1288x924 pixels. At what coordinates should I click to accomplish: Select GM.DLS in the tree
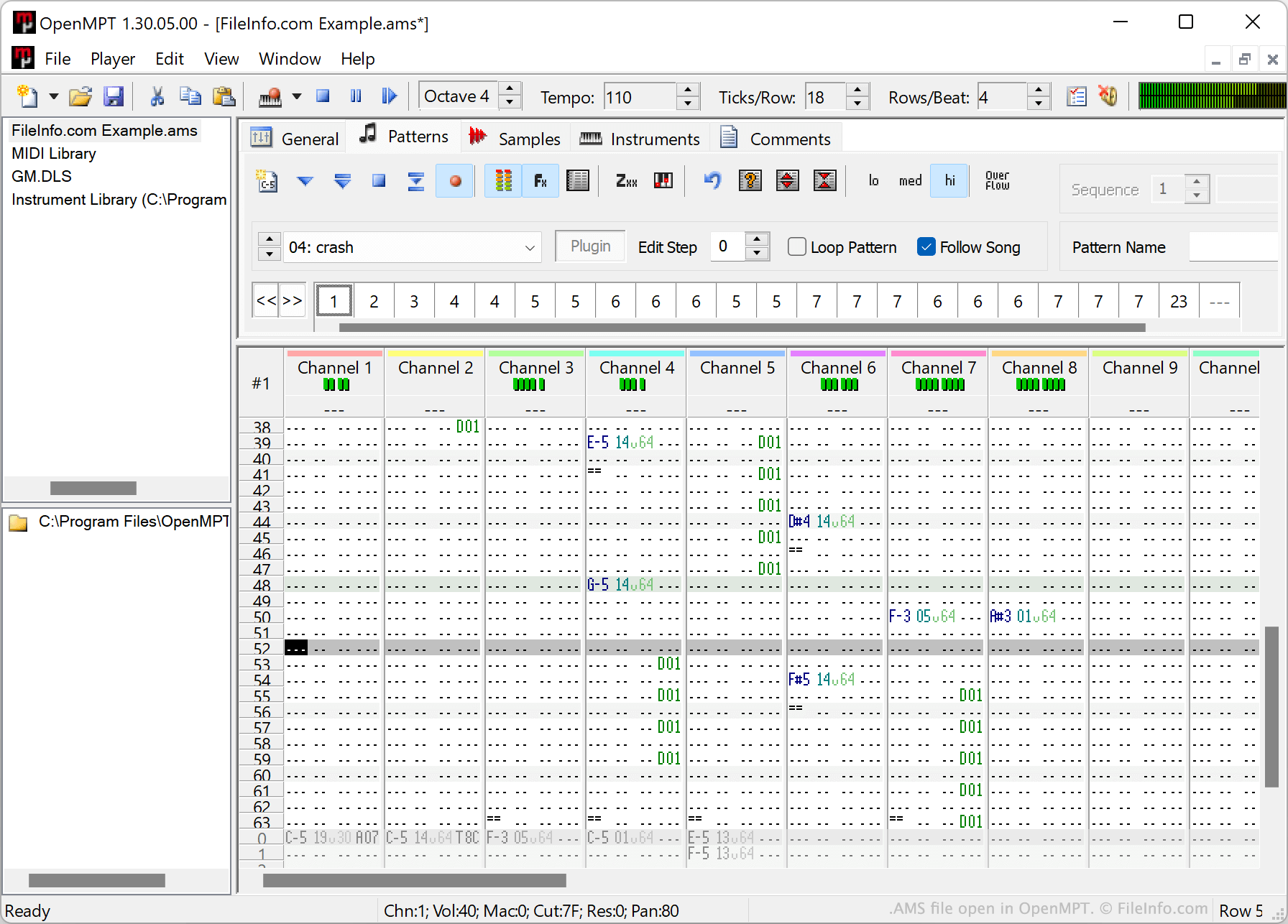(x=42, y=176)
